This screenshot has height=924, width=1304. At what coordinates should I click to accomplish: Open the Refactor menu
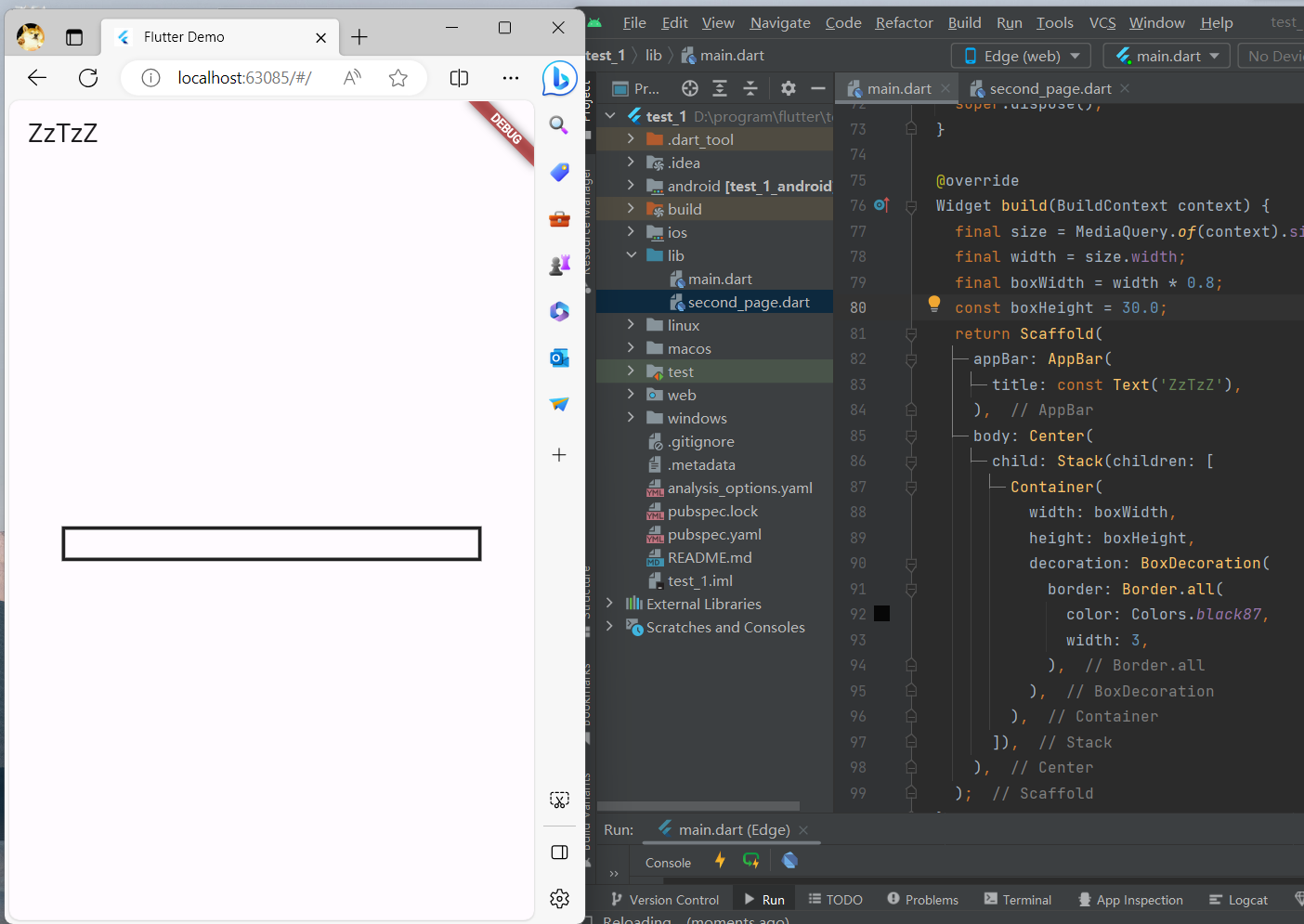904,22
